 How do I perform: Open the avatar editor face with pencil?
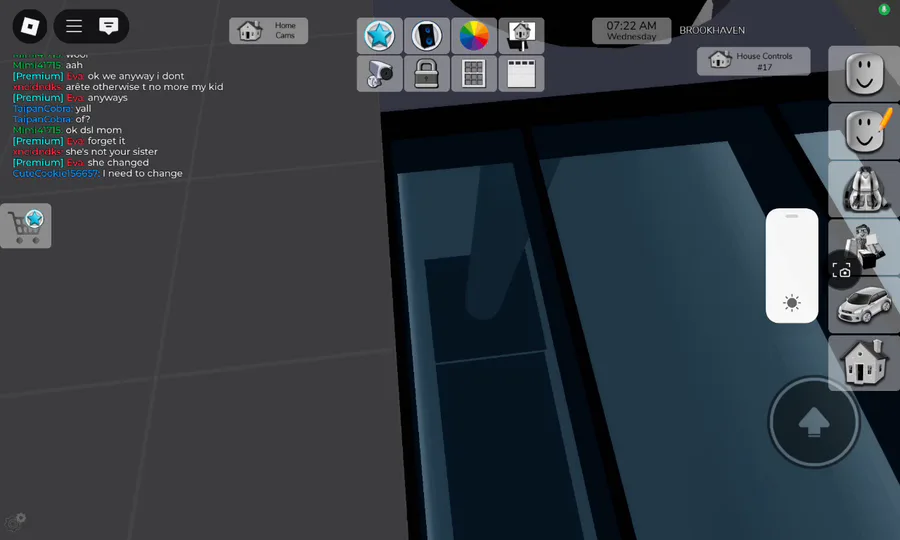tap(864, 132)
